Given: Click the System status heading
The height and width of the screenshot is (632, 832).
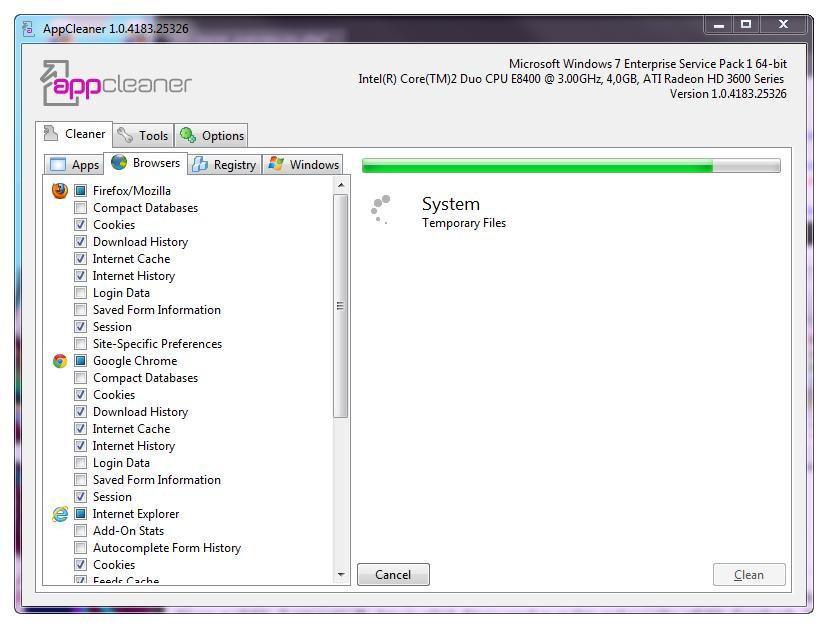Looking at the screenshot, I should point(450,204).
